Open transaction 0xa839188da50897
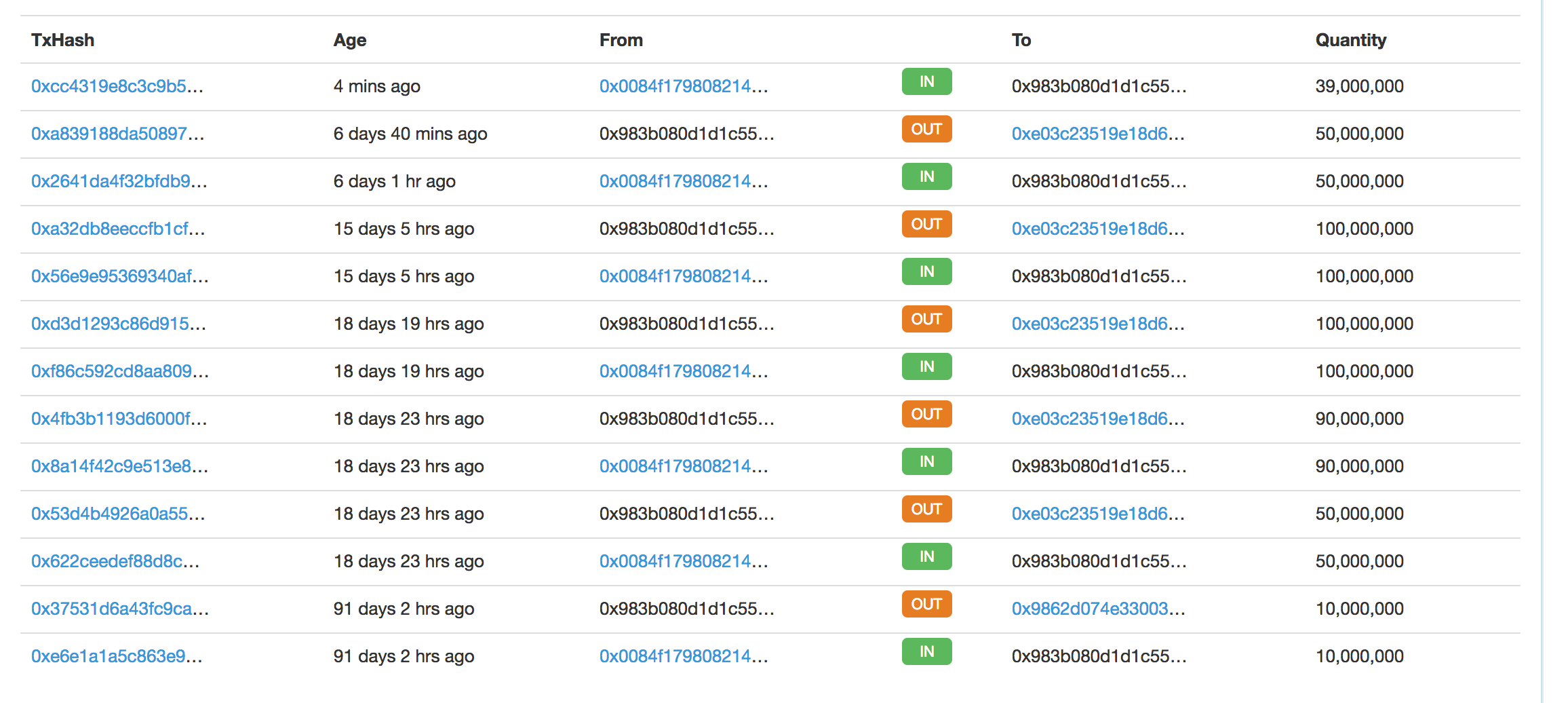The width and height of the screenshot is (1568, 703). pos(118,134)
